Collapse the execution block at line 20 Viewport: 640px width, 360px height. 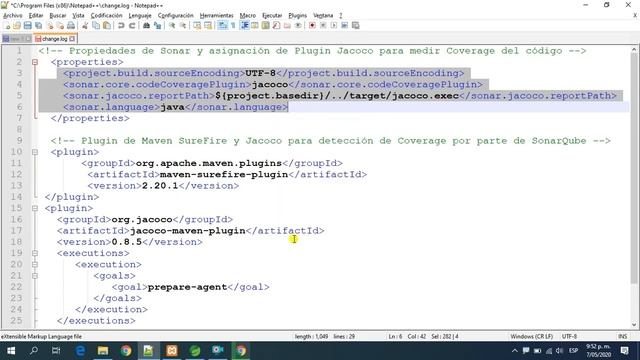click(35, 264)
